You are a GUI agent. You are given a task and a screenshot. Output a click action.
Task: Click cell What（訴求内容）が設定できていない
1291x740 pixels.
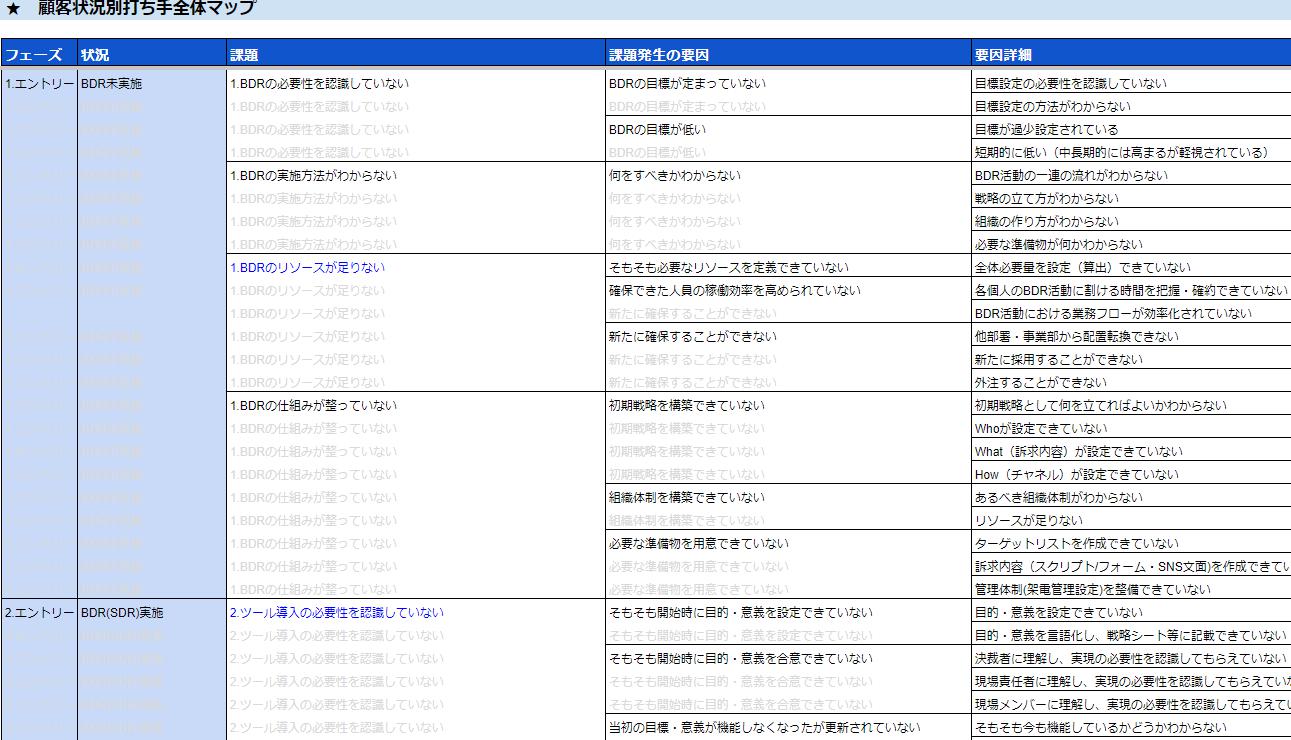(1131, 452)
